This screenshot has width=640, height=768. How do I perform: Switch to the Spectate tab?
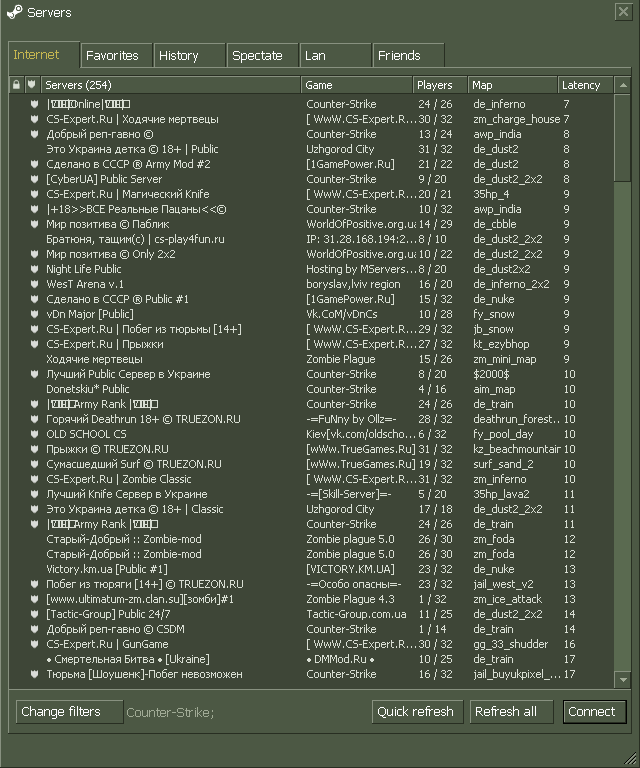pyautogui.click(x=262, y=55)
